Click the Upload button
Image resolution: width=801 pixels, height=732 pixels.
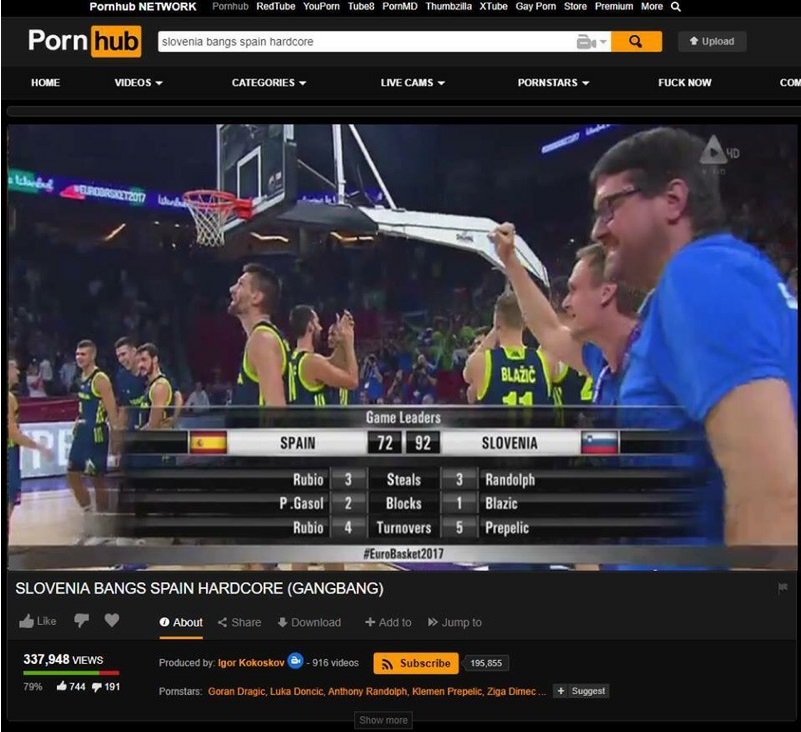(x=712, y=41)
